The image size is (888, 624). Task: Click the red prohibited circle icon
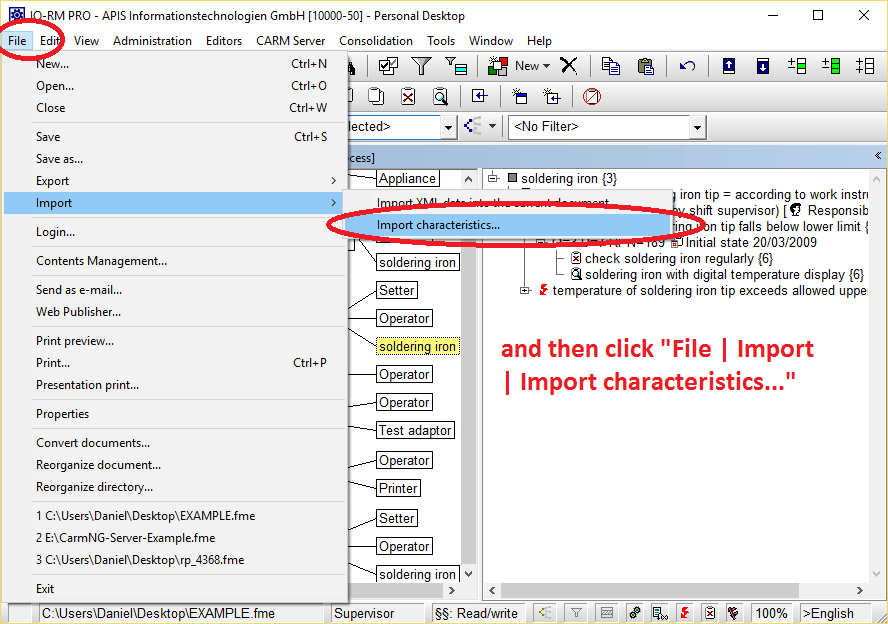(x=592, y=97)
